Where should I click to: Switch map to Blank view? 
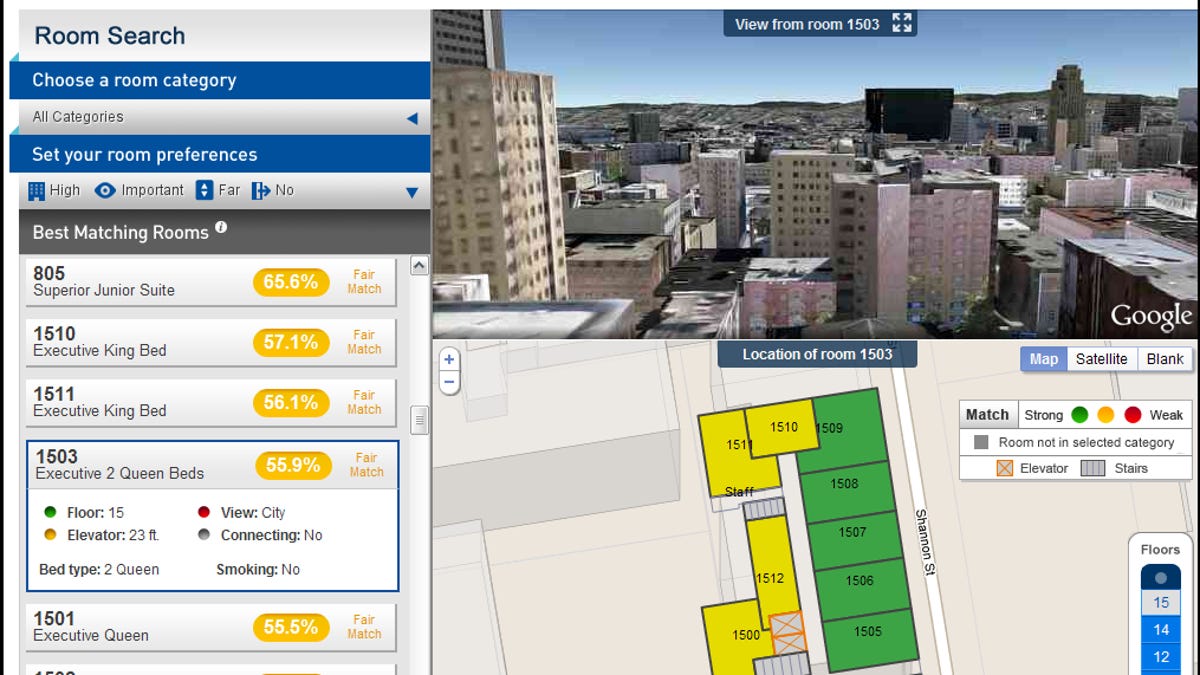1165,359
